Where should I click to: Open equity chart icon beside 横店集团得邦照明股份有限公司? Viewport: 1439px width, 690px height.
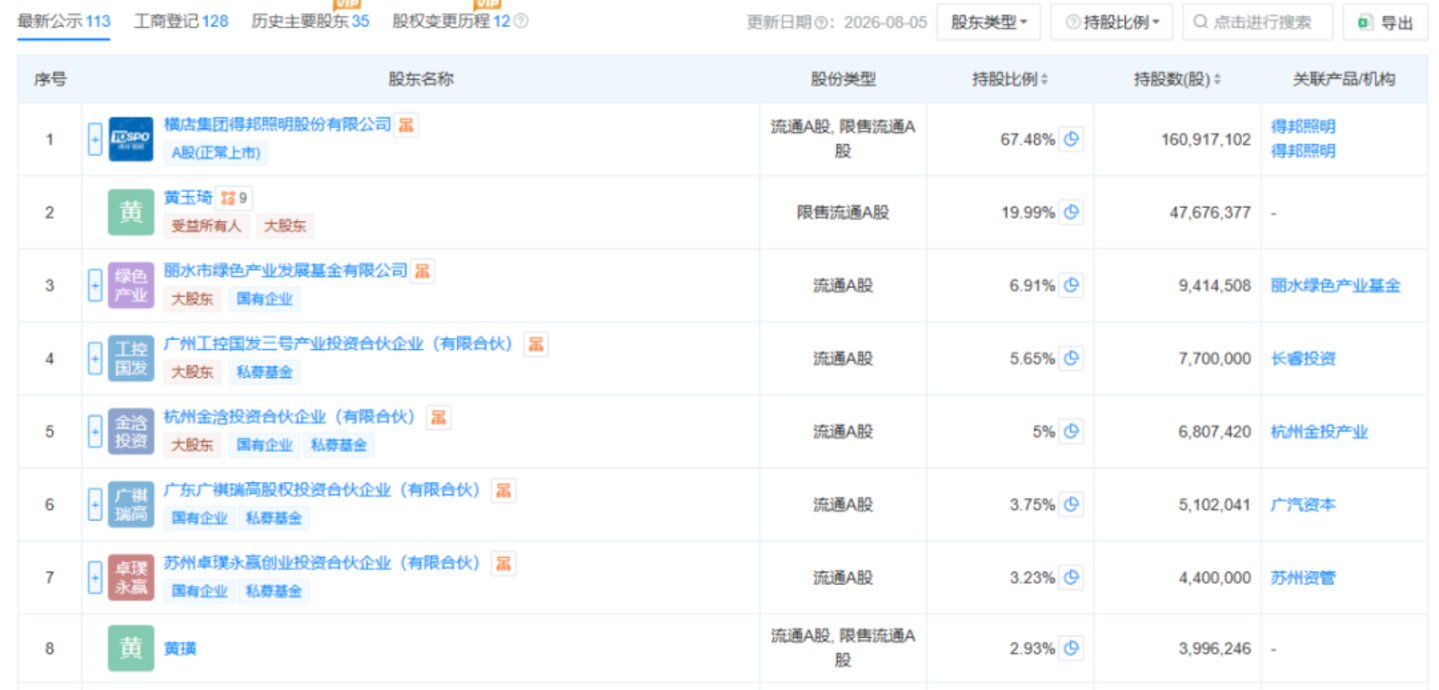point(406,125)
